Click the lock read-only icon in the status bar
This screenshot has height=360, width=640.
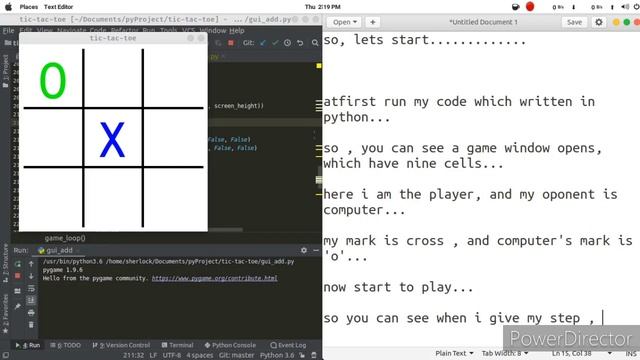click(x=302, y=356)
